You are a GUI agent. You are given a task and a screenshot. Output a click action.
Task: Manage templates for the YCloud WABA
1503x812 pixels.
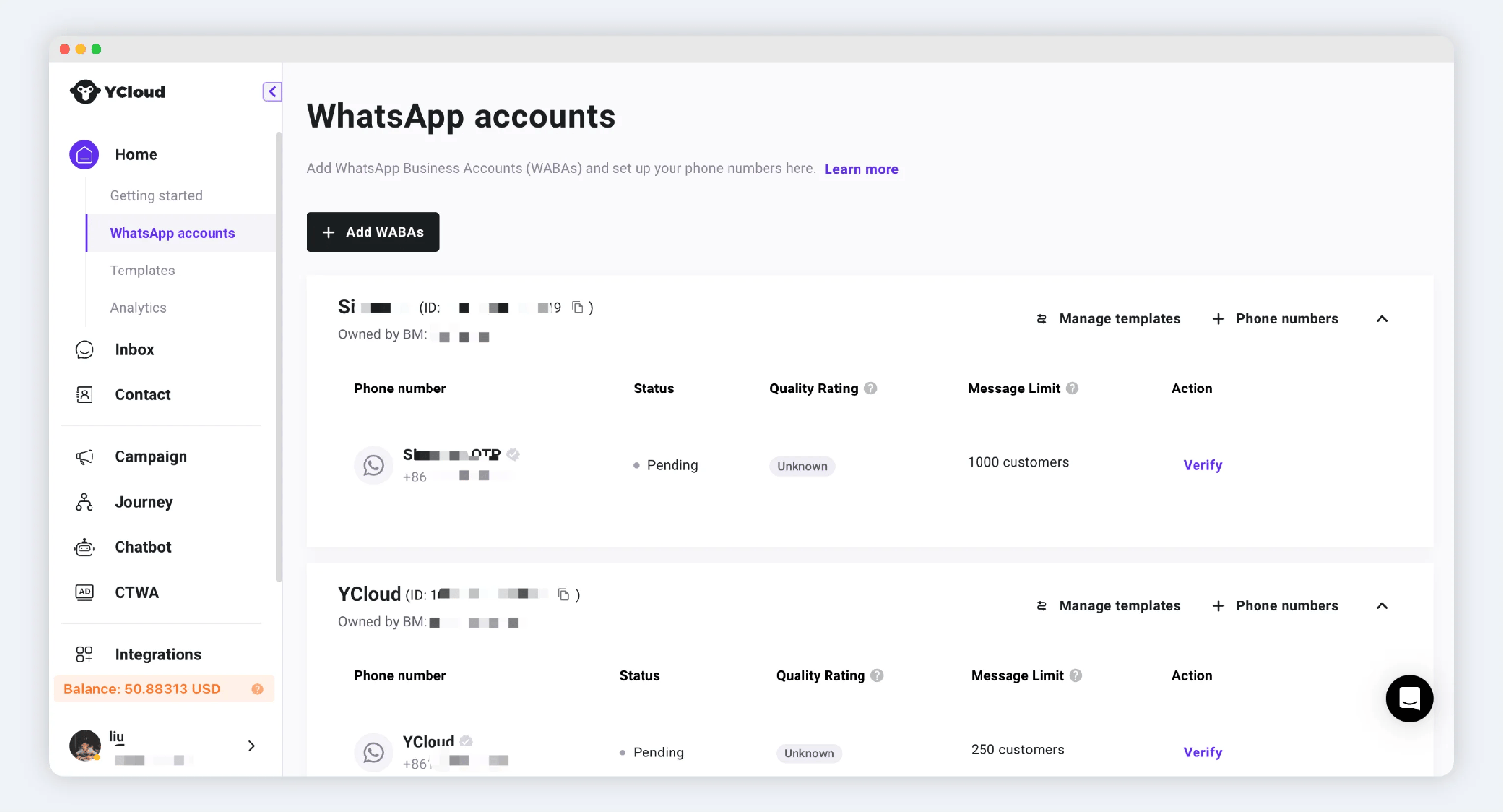coord(1108,606)
